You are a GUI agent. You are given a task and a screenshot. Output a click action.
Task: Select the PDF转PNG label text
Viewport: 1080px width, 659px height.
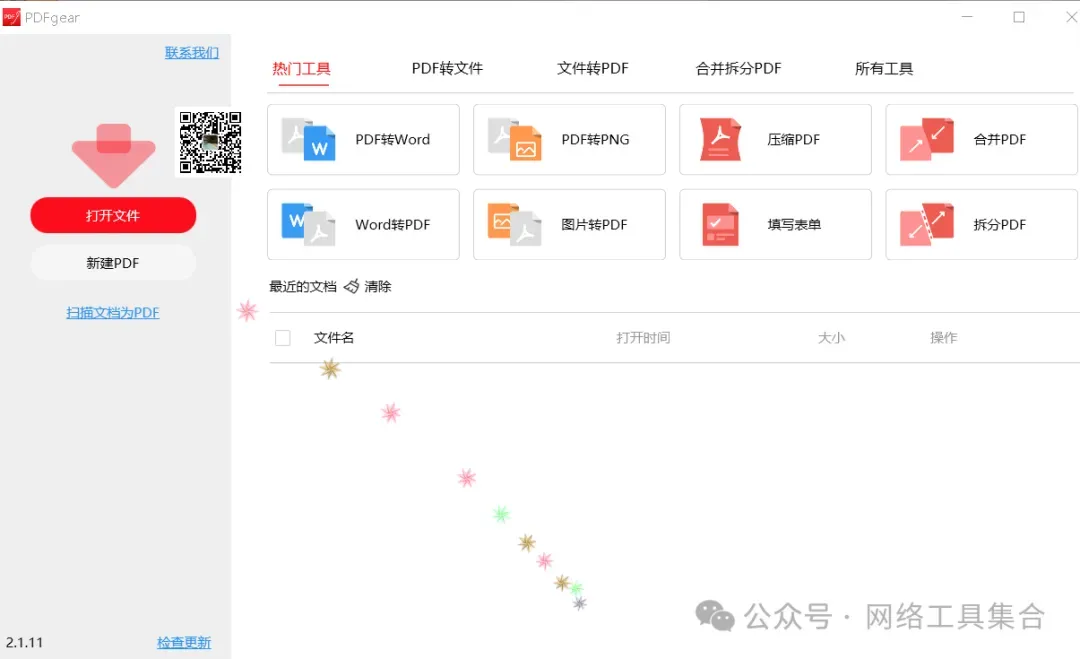coord(595,140)
